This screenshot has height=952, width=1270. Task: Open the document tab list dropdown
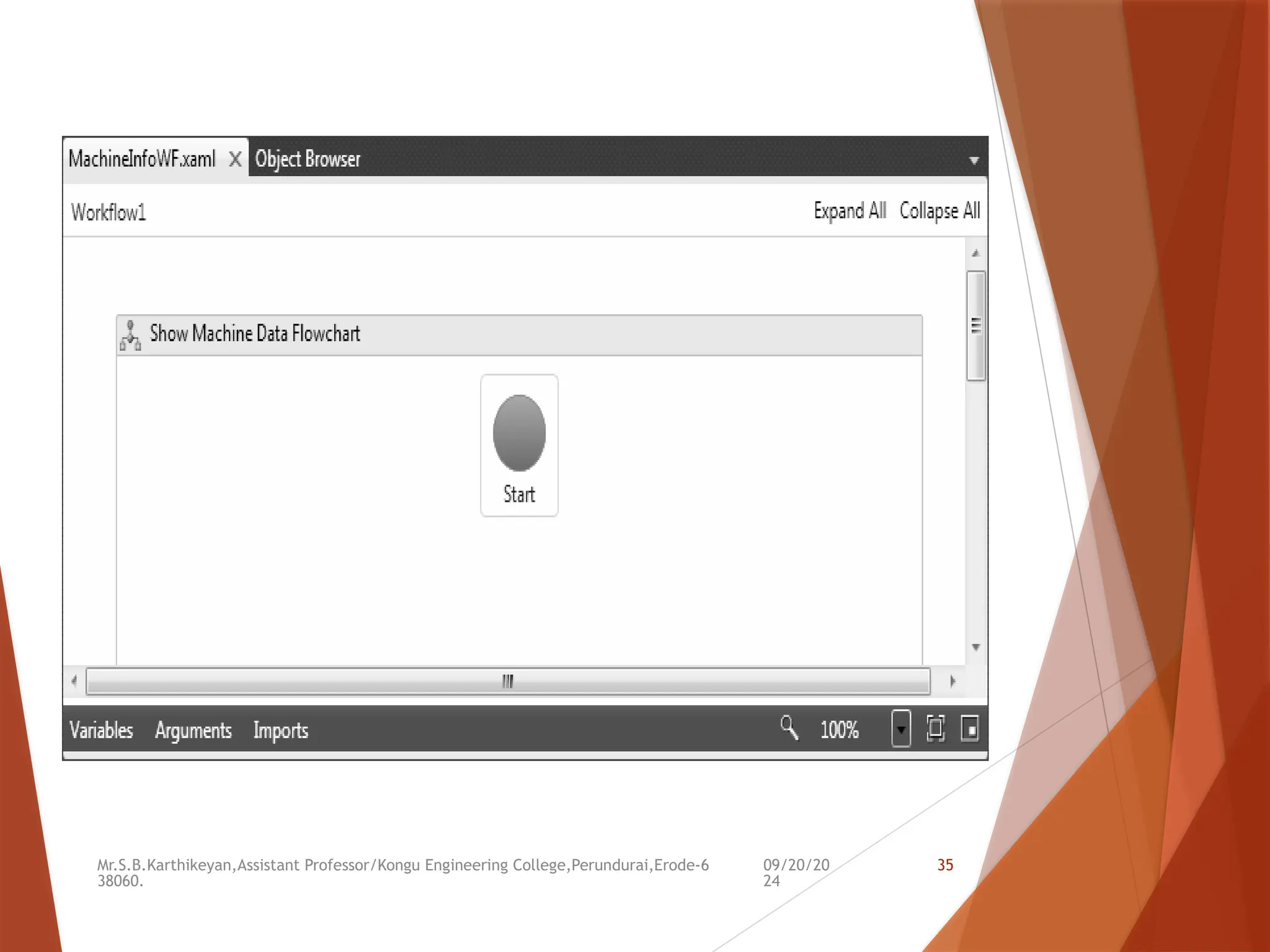974,161
